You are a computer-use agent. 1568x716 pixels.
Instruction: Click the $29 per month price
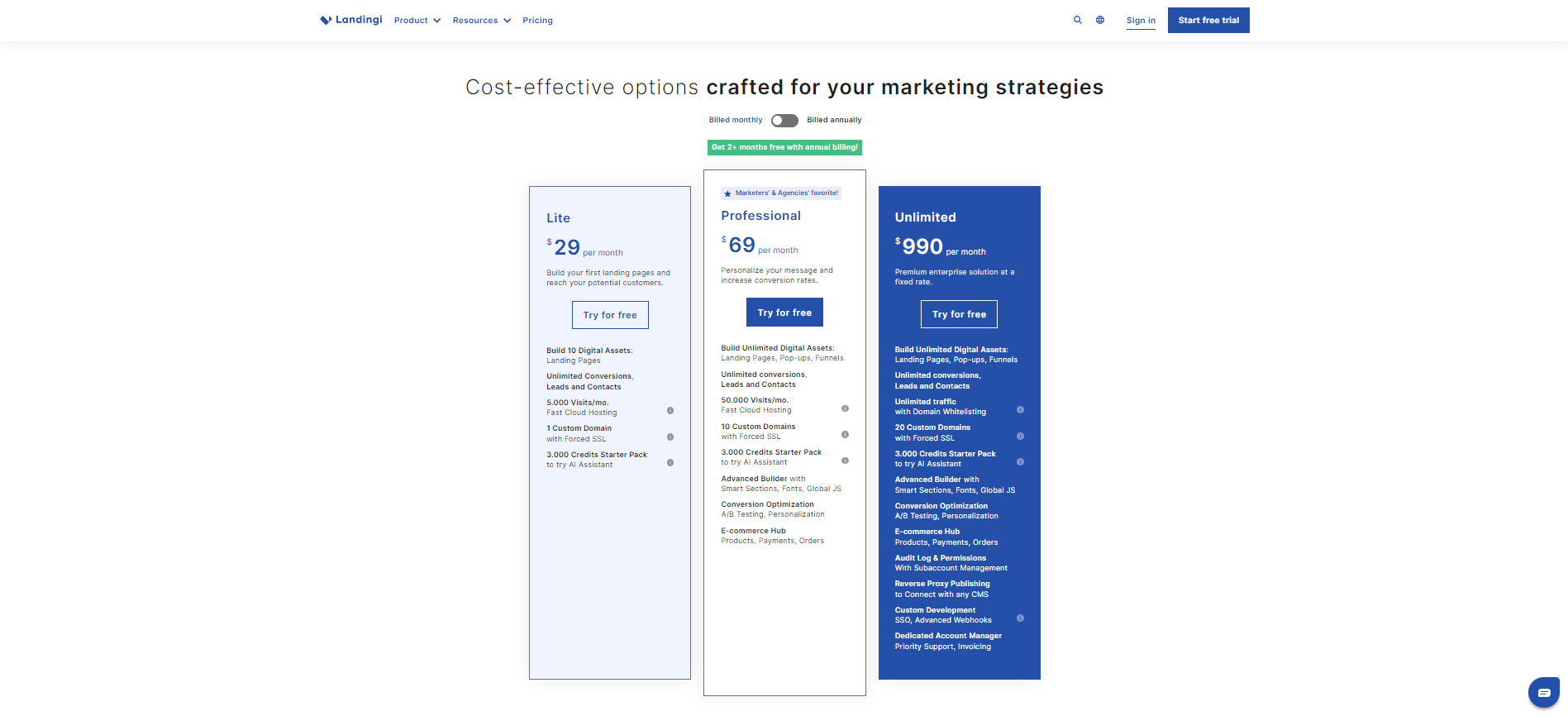tap(584, 247)
